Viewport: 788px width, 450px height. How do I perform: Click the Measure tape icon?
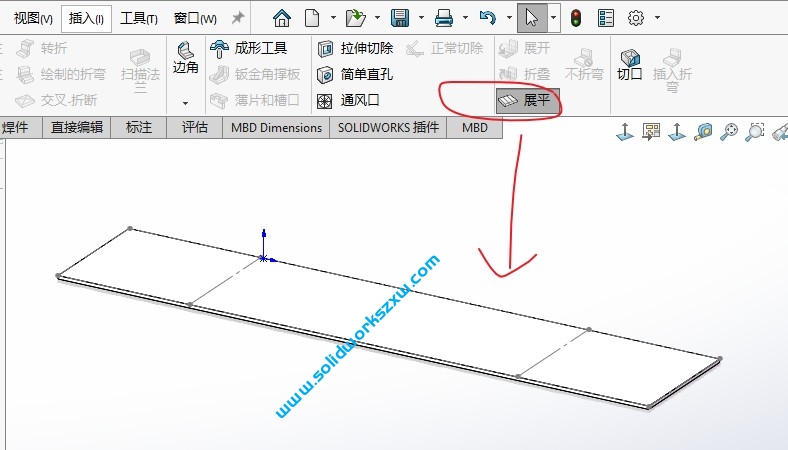click(x=703, y=132)
